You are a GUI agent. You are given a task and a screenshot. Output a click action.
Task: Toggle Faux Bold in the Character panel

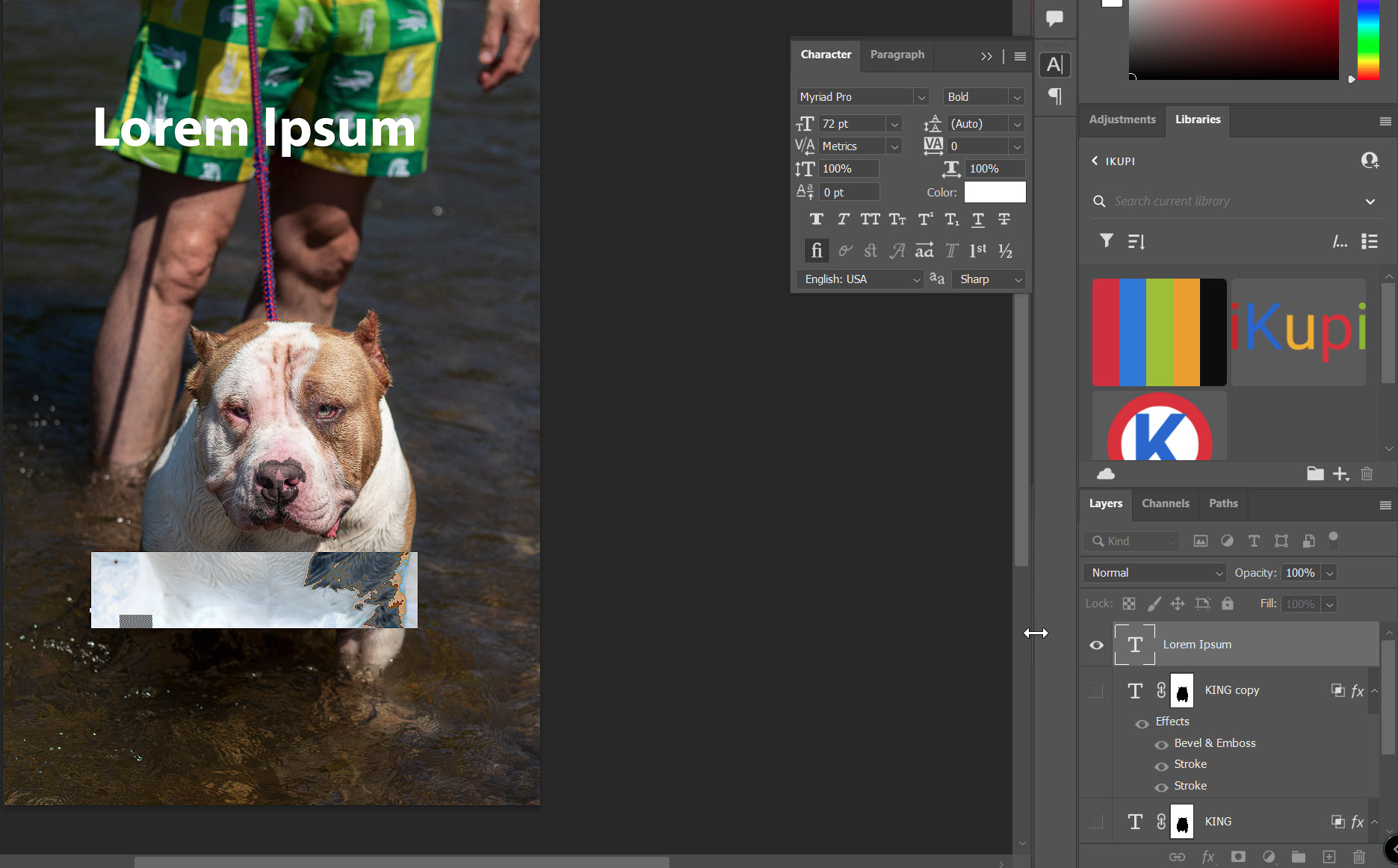point(816,219)
